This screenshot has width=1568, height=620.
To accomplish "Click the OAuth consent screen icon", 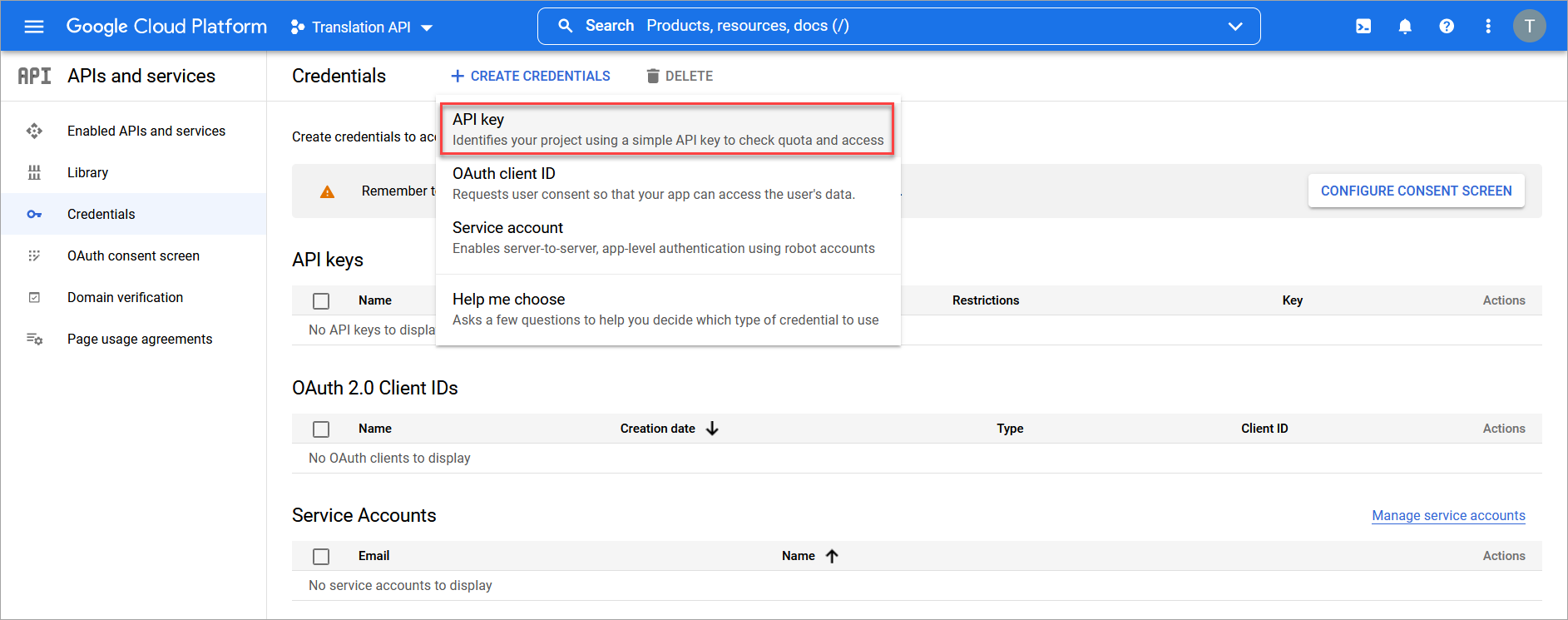I will [34, 255].
